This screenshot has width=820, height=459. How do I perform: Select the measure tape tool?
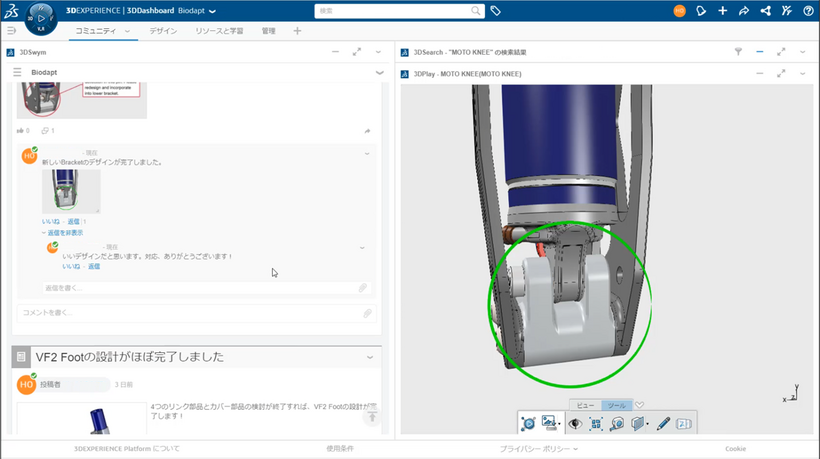click(x=617, y=423)
